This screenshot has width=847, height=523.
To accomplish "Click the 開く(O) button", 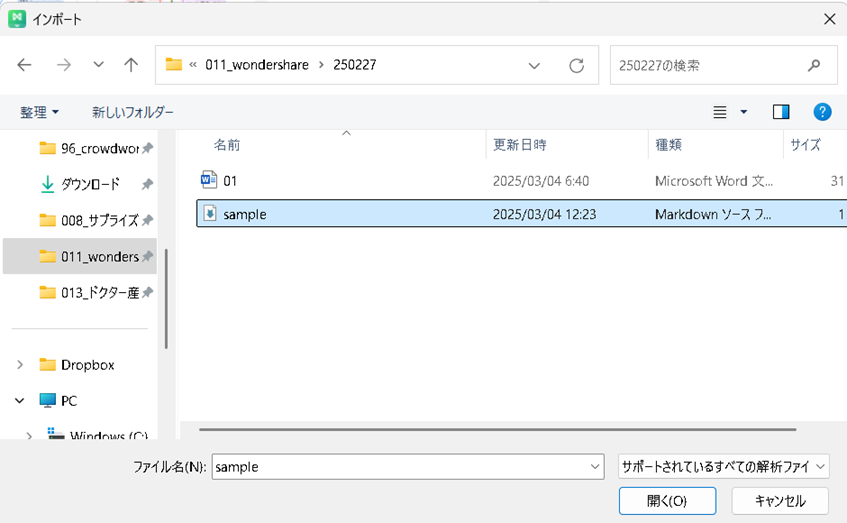I will (x=667, y=501).
